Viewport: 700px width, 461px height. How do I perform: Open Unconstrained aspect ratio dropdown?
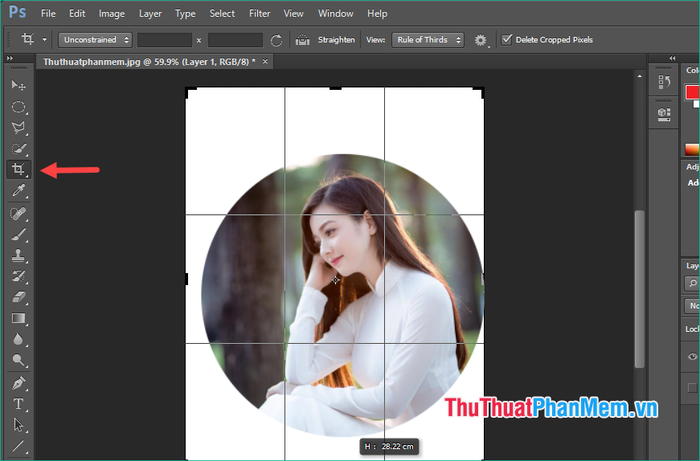[x=95, y=40]
